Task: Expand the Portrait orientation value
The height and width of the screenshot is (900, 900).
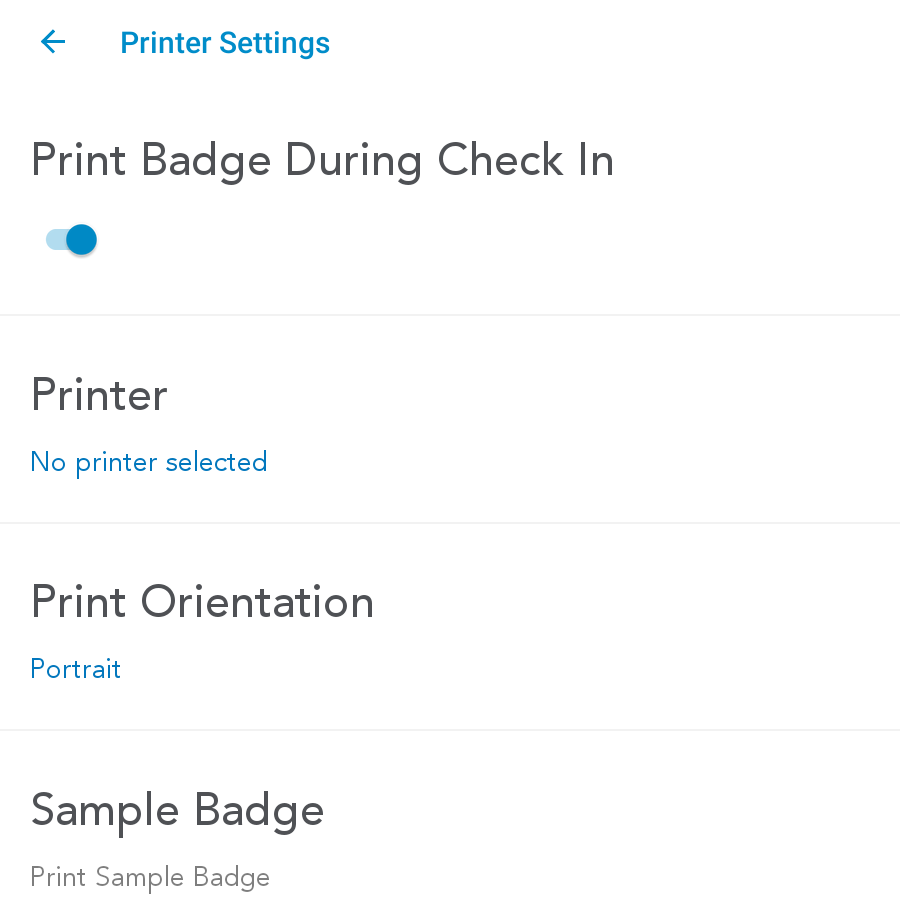Action: coord(76,669)
